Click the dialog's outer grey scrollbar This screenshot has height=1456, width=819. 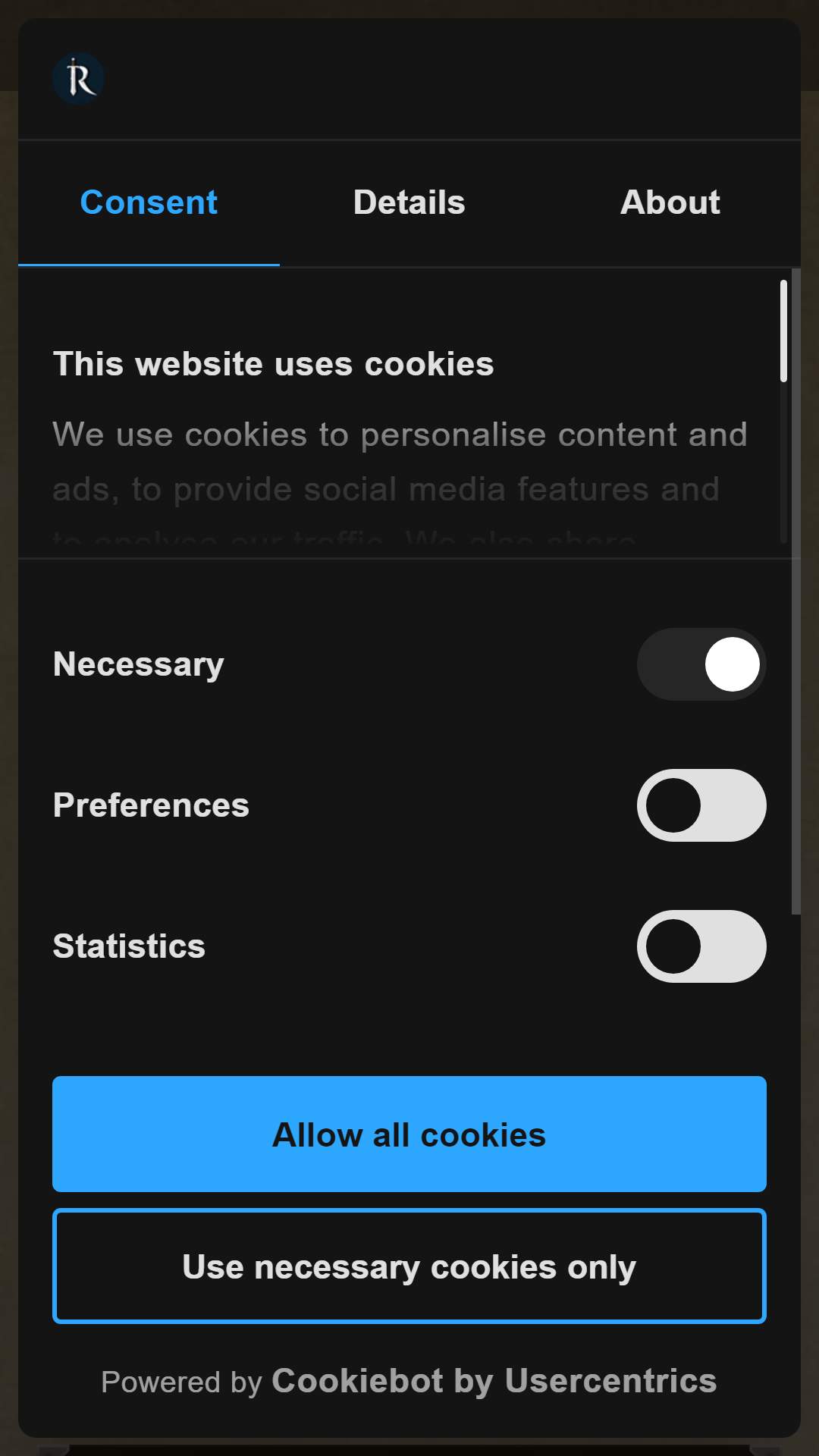796,591
